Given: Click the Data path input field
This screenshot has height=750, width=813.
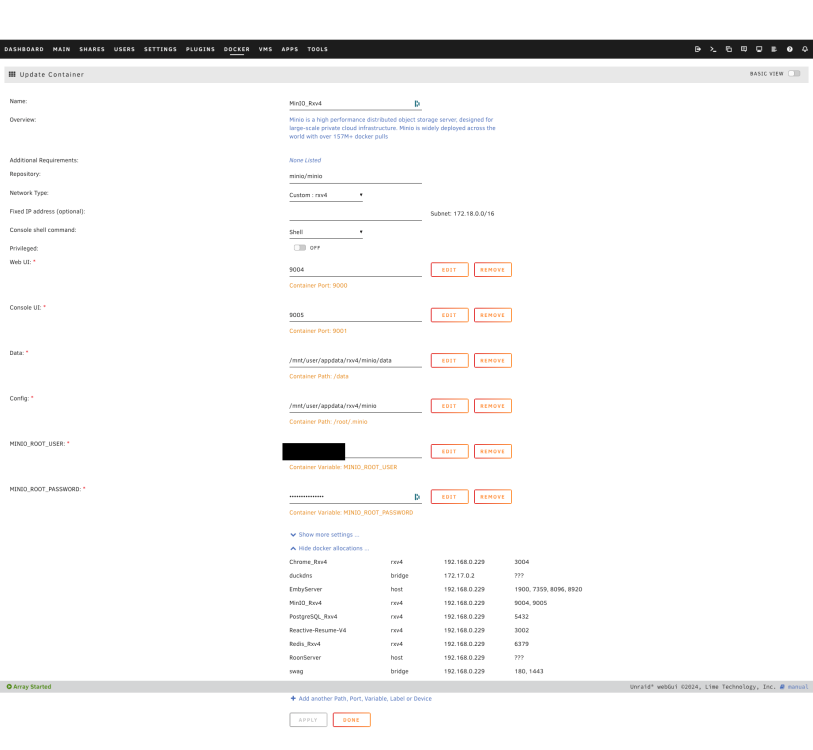Looking at the screenshot, I should coord(355,360).
